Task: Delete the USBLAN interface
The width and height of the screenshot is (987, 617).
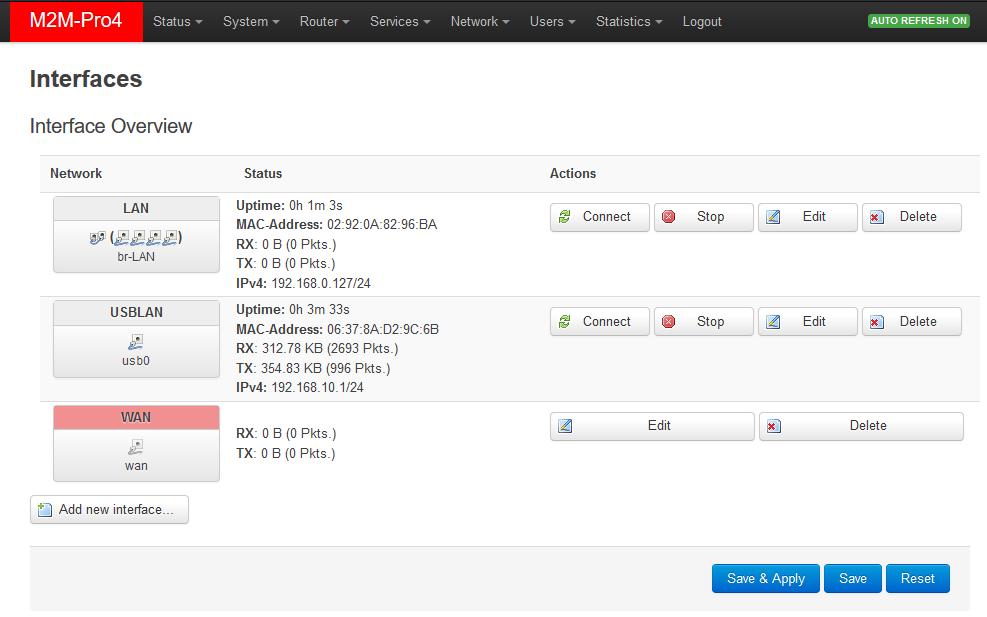Action: [x=911, y=322]
